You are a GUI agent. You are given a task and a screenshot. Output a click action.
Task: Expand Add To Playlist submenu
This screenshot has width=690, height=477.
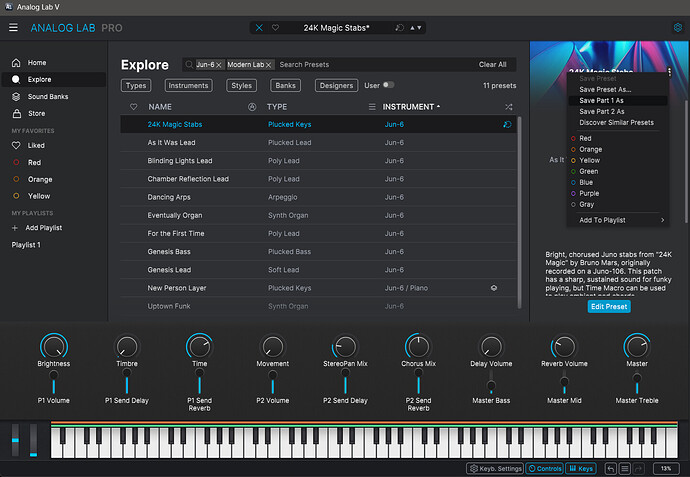620,220
